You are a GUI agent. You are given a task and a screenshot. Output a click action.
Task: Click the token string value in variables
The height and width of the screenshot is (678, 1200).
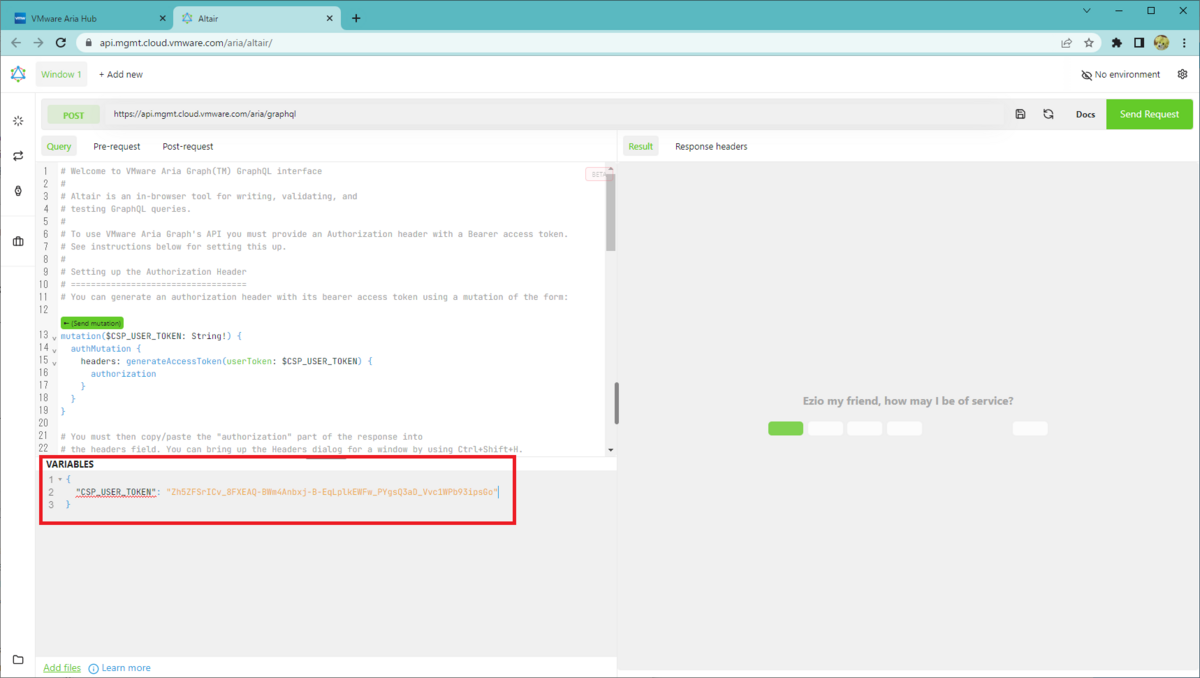(332, 492)
